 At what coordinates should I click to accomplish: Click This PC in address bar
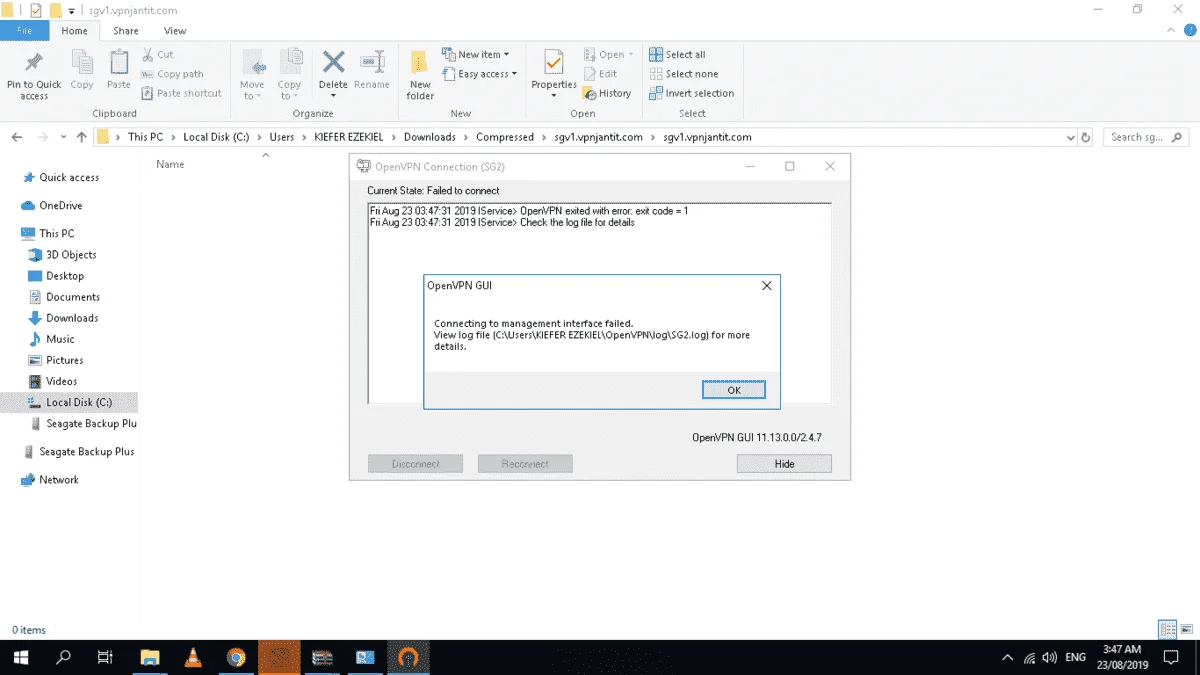145,137
